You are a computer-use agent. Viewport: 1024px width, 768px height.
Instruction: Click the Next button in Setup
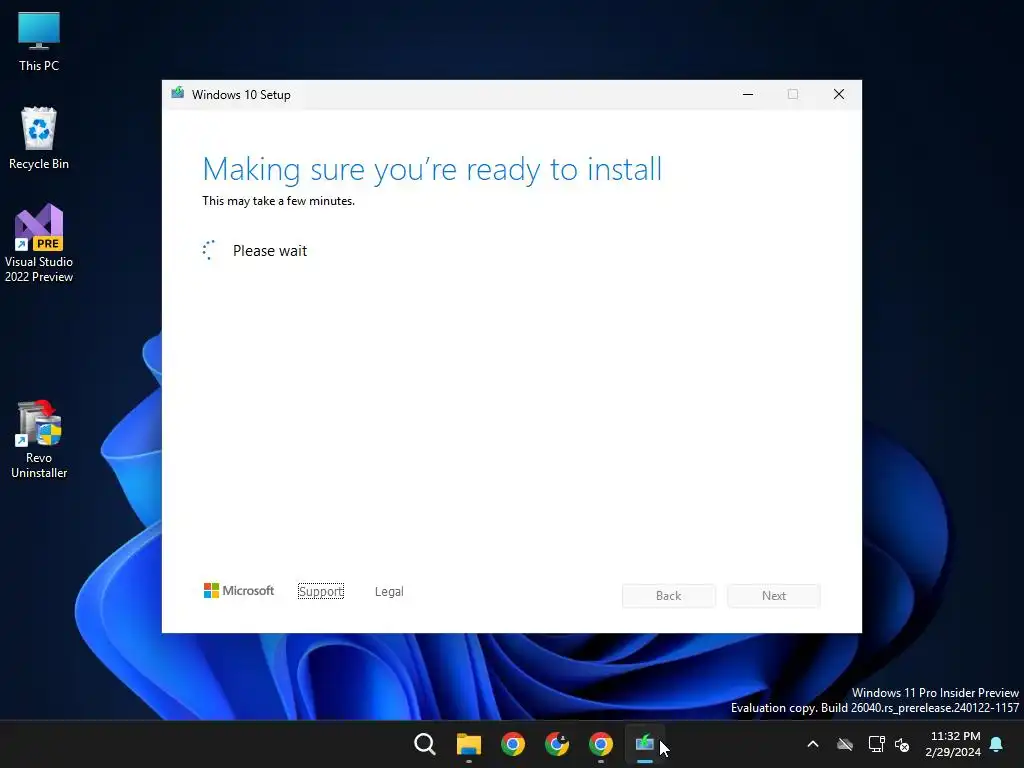(774, 596)
